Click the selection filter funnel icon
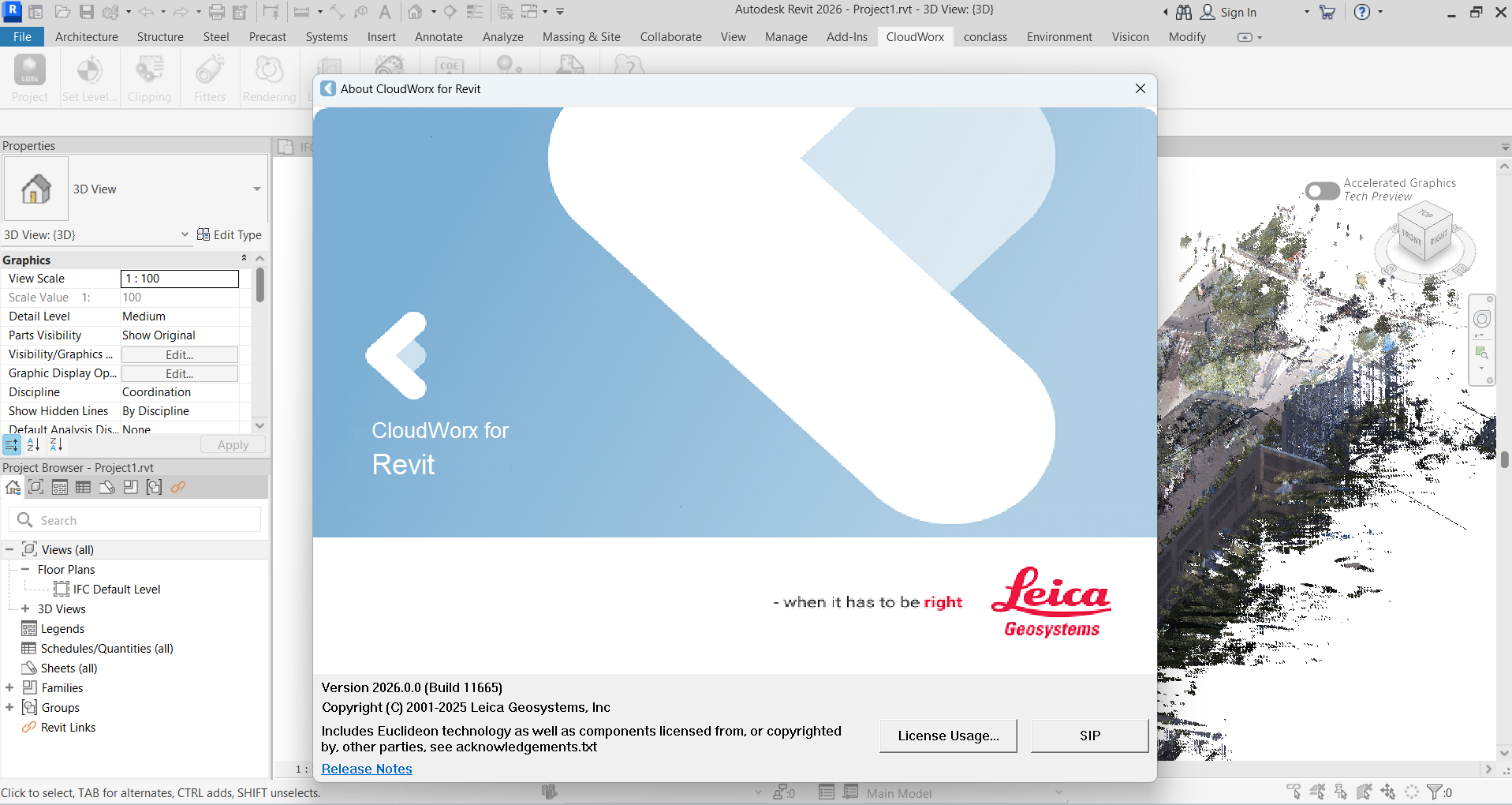 coord(1435,792)
